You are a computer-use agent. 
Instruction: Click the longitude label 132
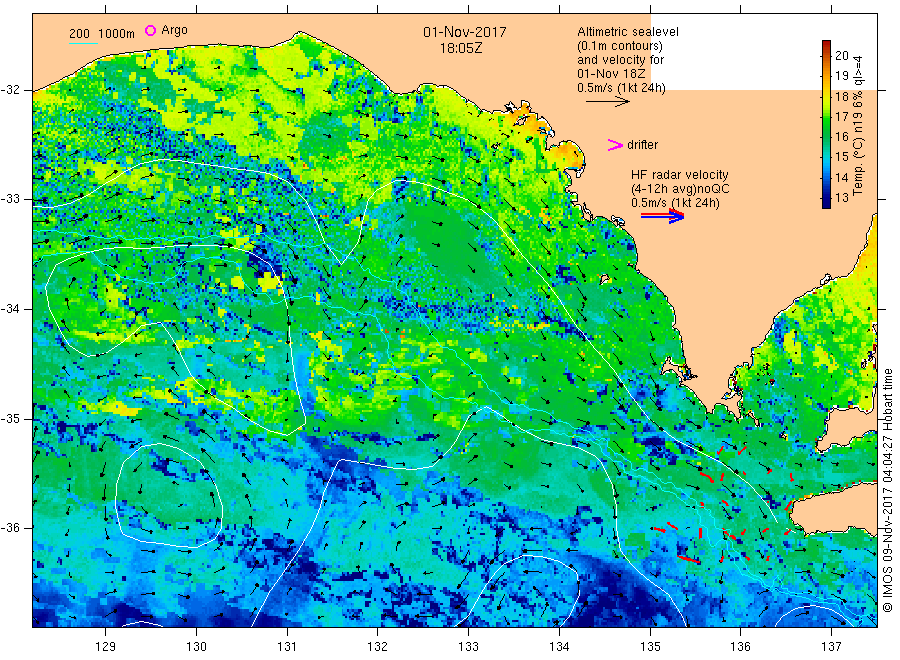coord(378,647)
